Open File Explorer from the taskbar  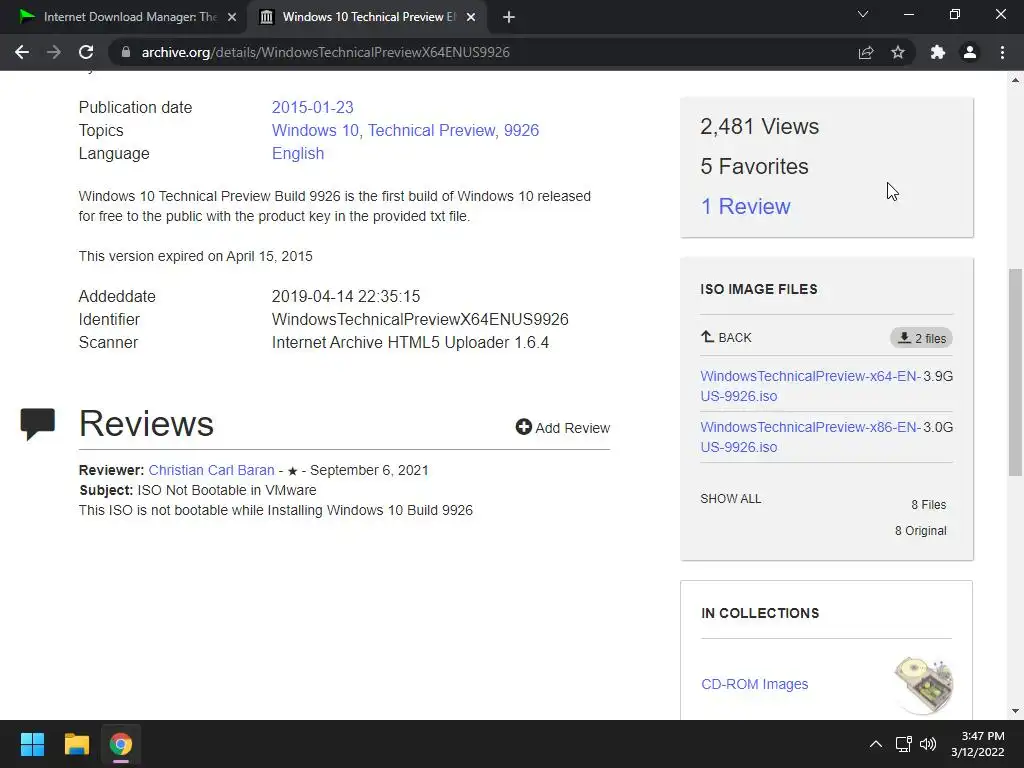[x=76, y=744]
